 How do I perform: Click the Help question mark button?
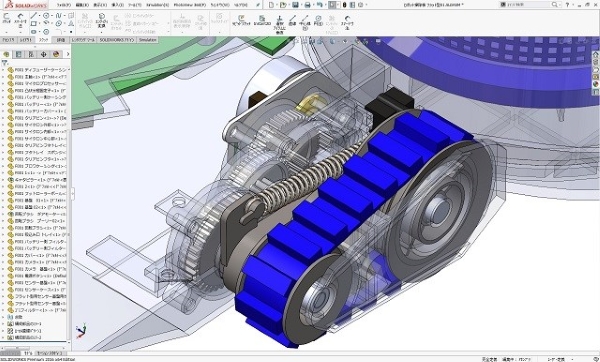pos(567,5)
